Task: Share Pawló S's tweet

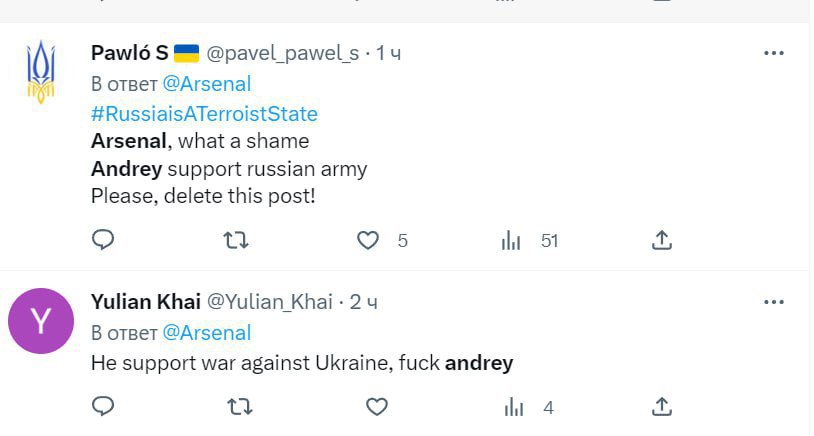Action: tap(661, 240)
